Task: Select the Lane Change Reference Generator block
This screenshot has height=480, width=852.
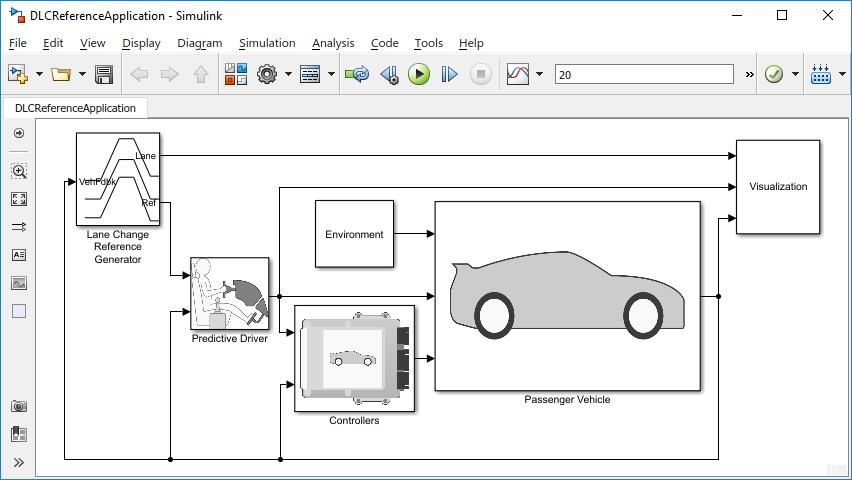Action: [x=118, y=179]
